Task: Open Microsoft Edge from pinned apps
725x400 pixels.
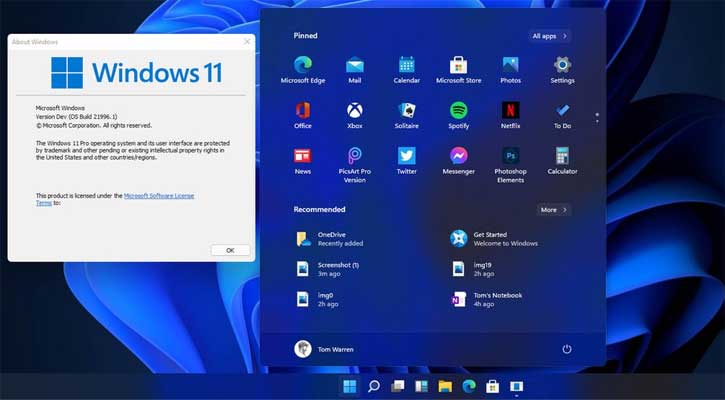Action: [303, 70]
